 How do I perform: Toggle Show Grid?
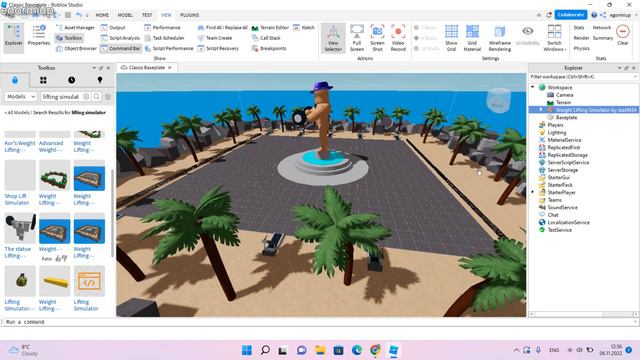[451, 38]
